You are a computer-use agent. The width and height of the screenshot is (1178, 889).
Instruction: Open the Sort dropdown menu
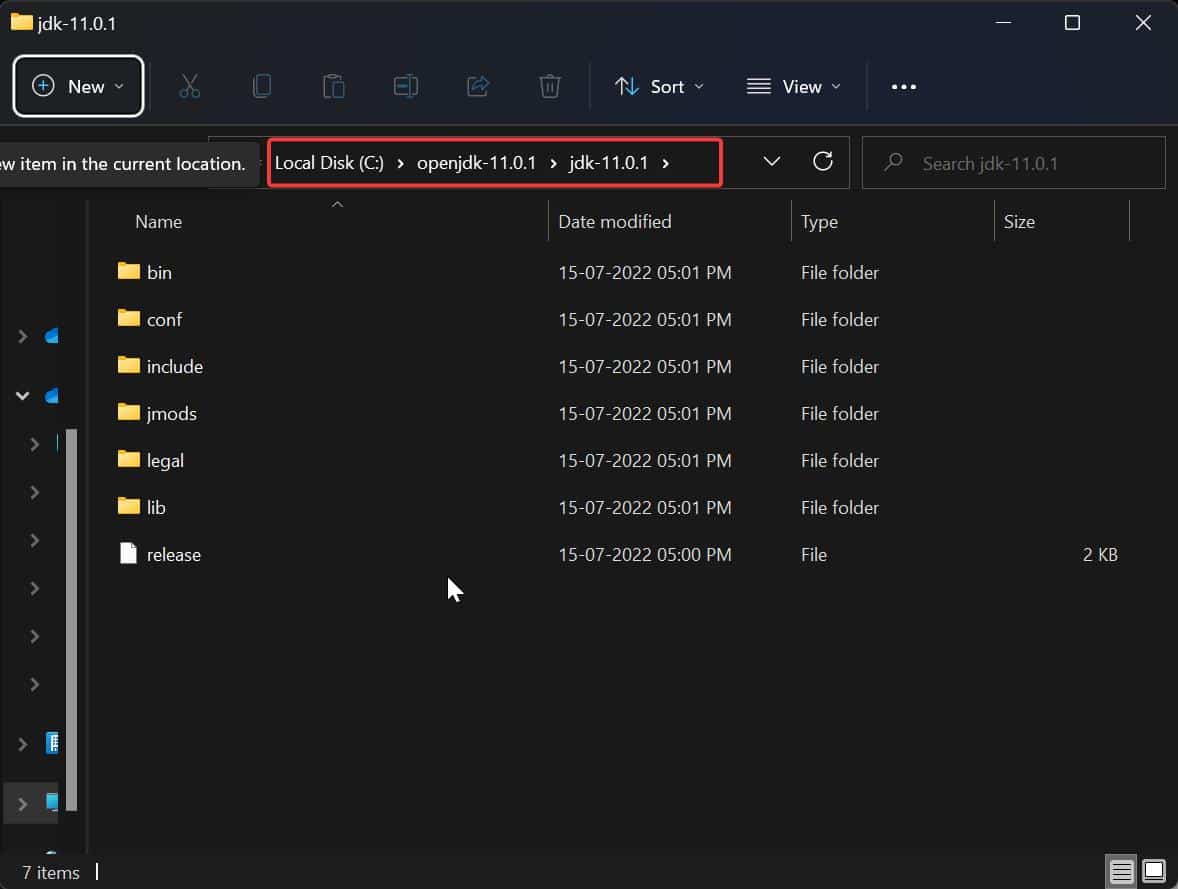[659, 86]
